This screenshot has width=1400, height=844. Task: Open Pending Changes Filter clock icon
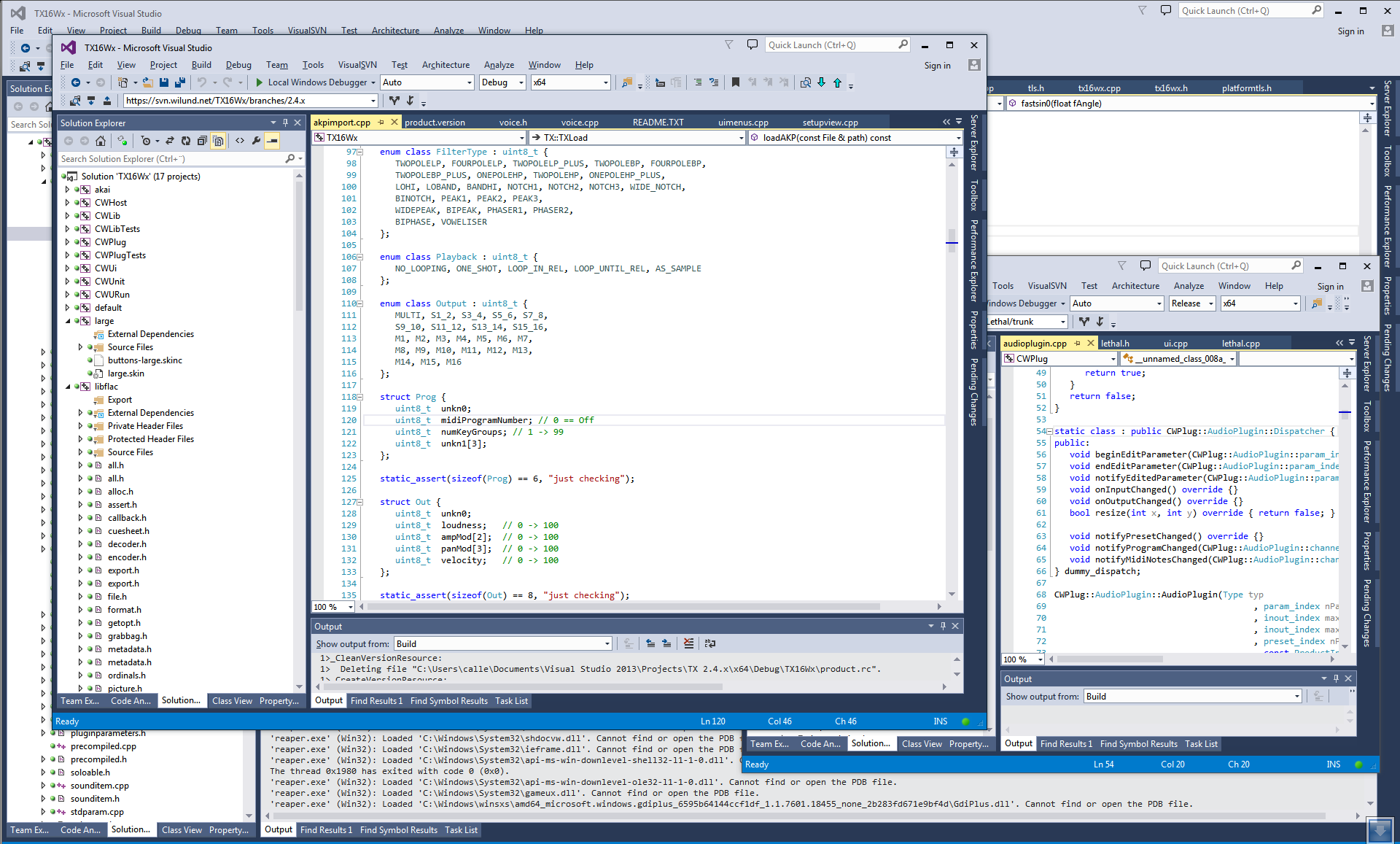[x=147, y=141]
